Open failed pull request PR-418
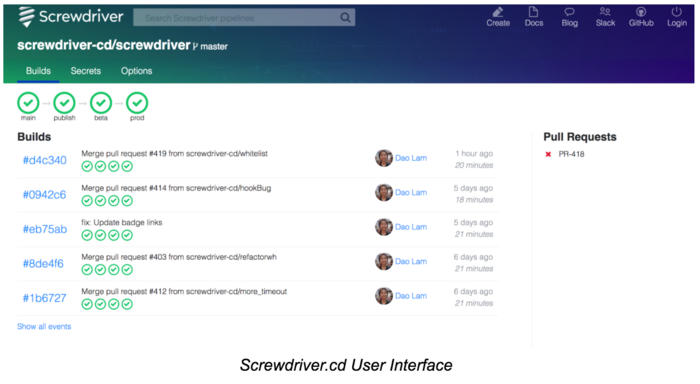The width and height of the screenshot is (700, 384). coord(571,154)
